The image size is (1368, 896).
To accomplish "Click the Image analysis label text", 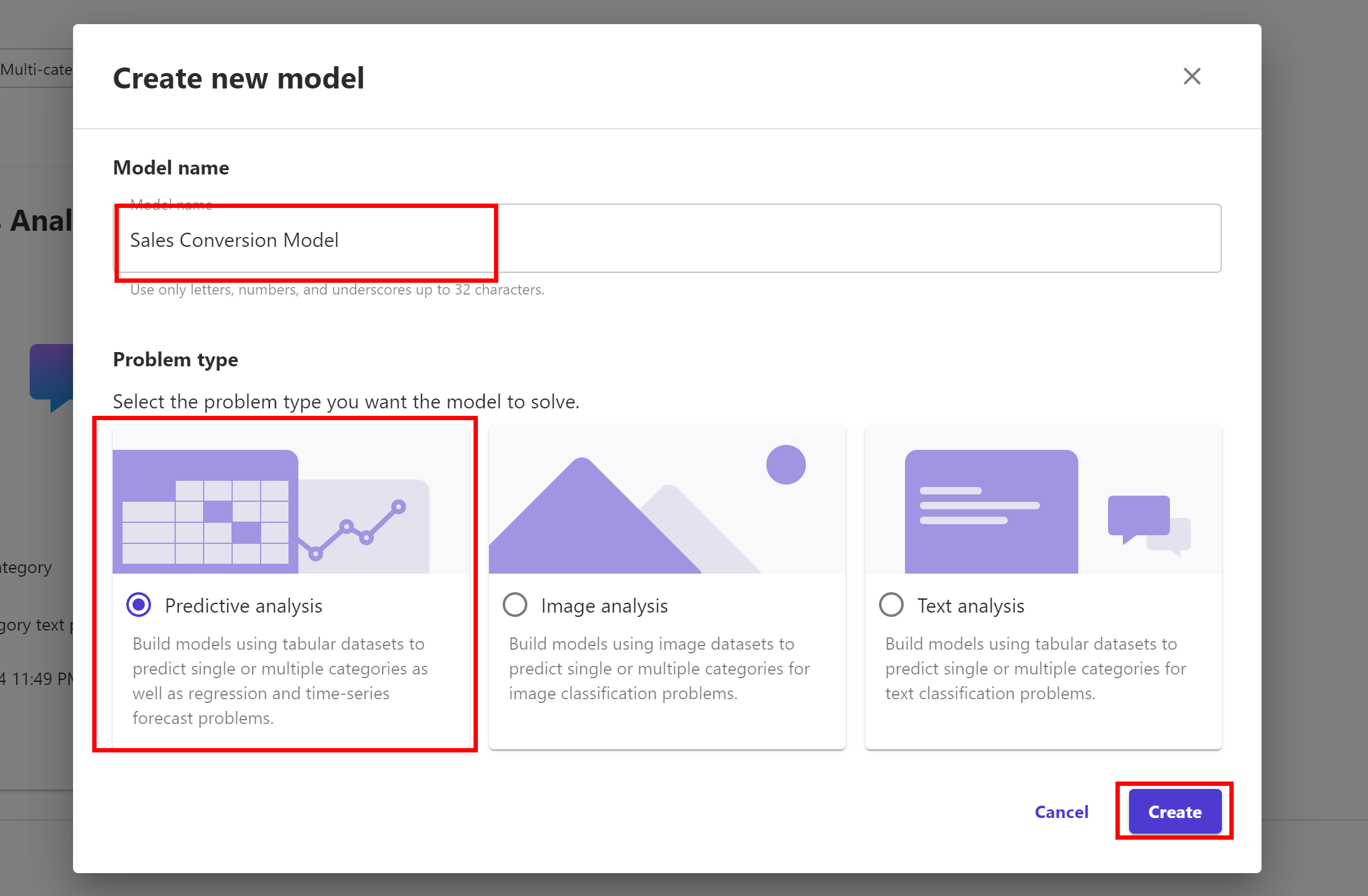I will [604, 606].
